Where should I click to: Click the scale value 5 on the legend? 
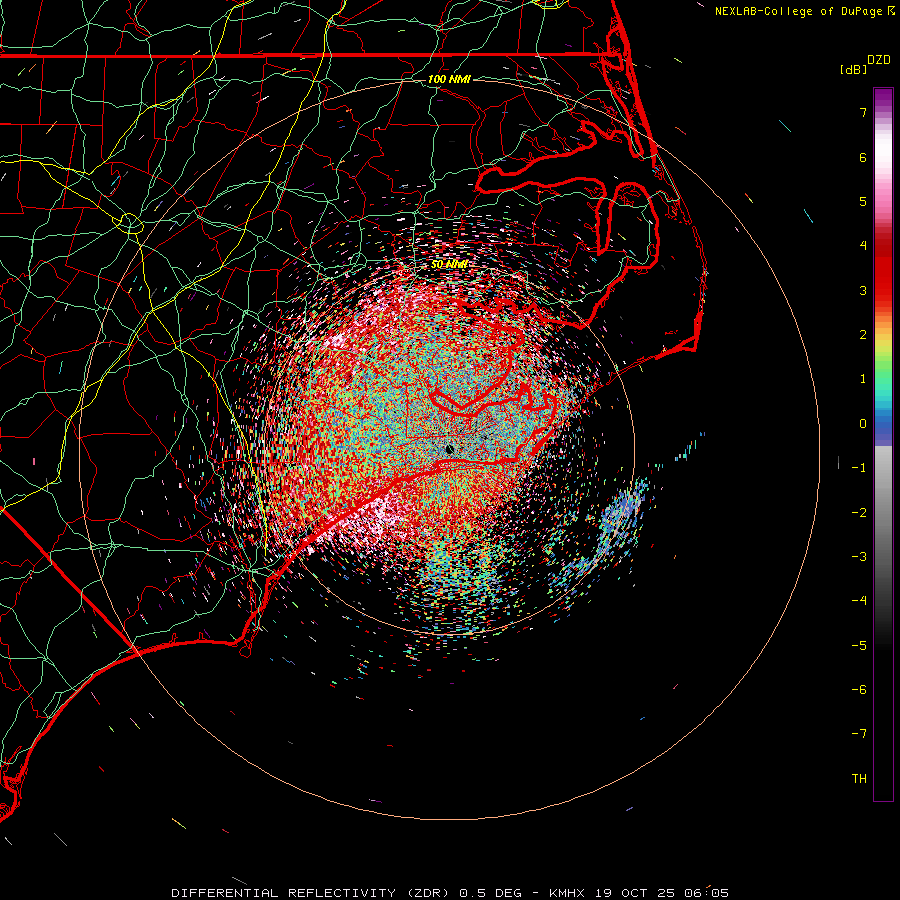863,201
